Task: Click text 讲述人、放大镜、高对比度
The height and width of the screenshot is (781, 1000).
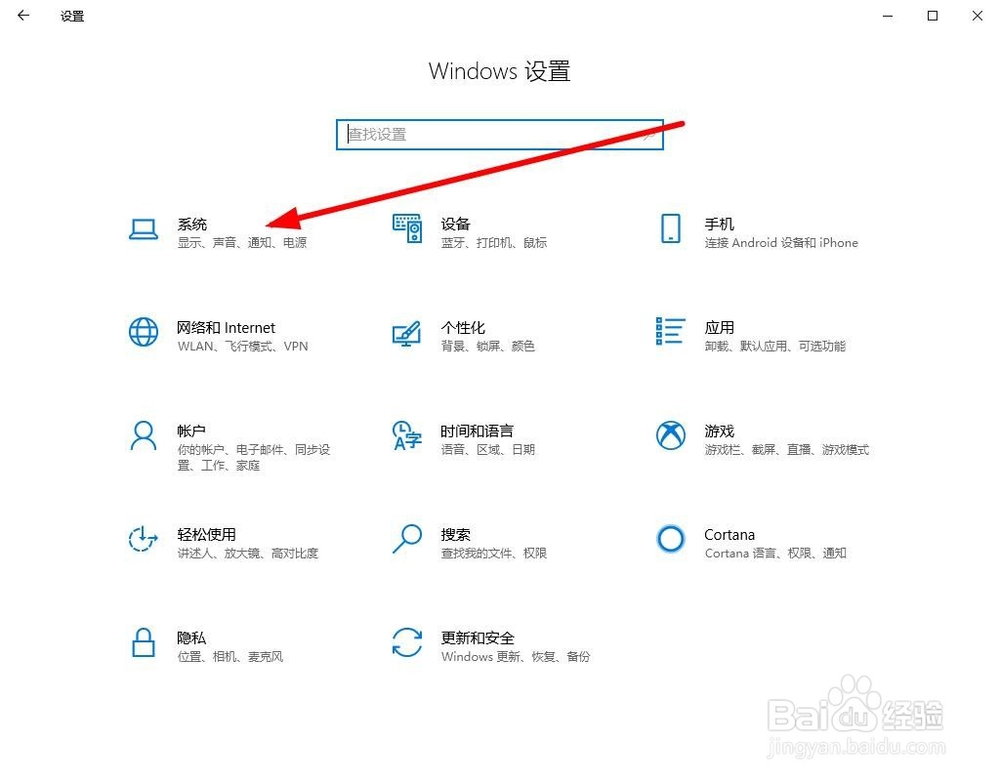Action: coord(247,553)
